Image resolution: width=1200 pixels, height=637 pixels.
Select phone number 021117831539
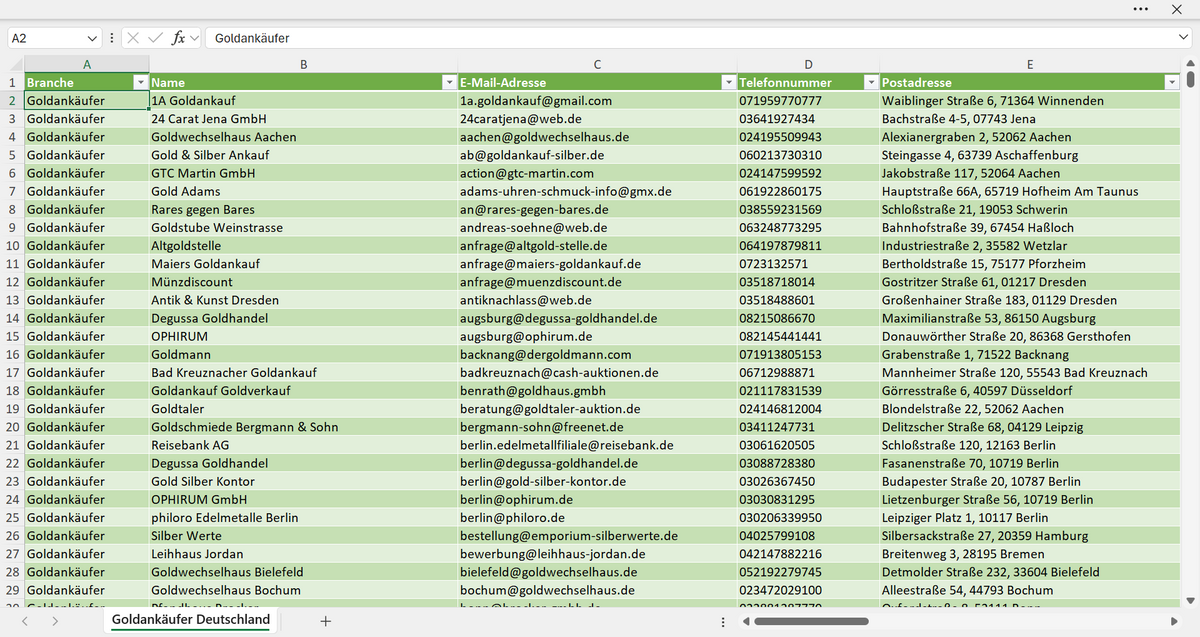pyautogui.click(x=808, y=391)
